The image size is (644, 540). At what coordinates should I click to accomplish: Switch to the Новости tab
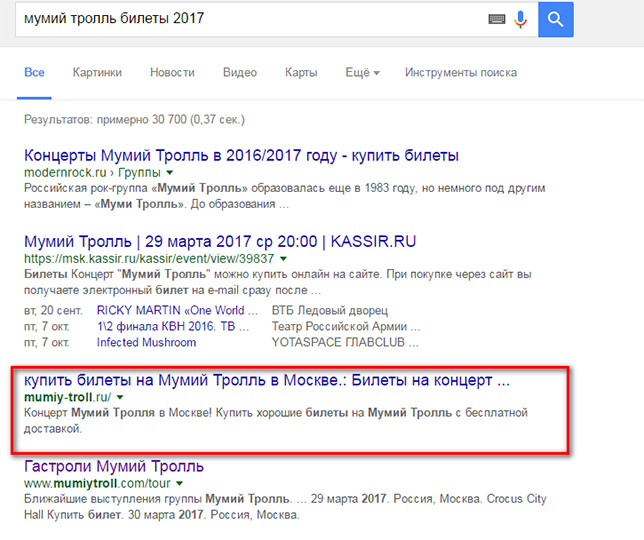(172, 73)
